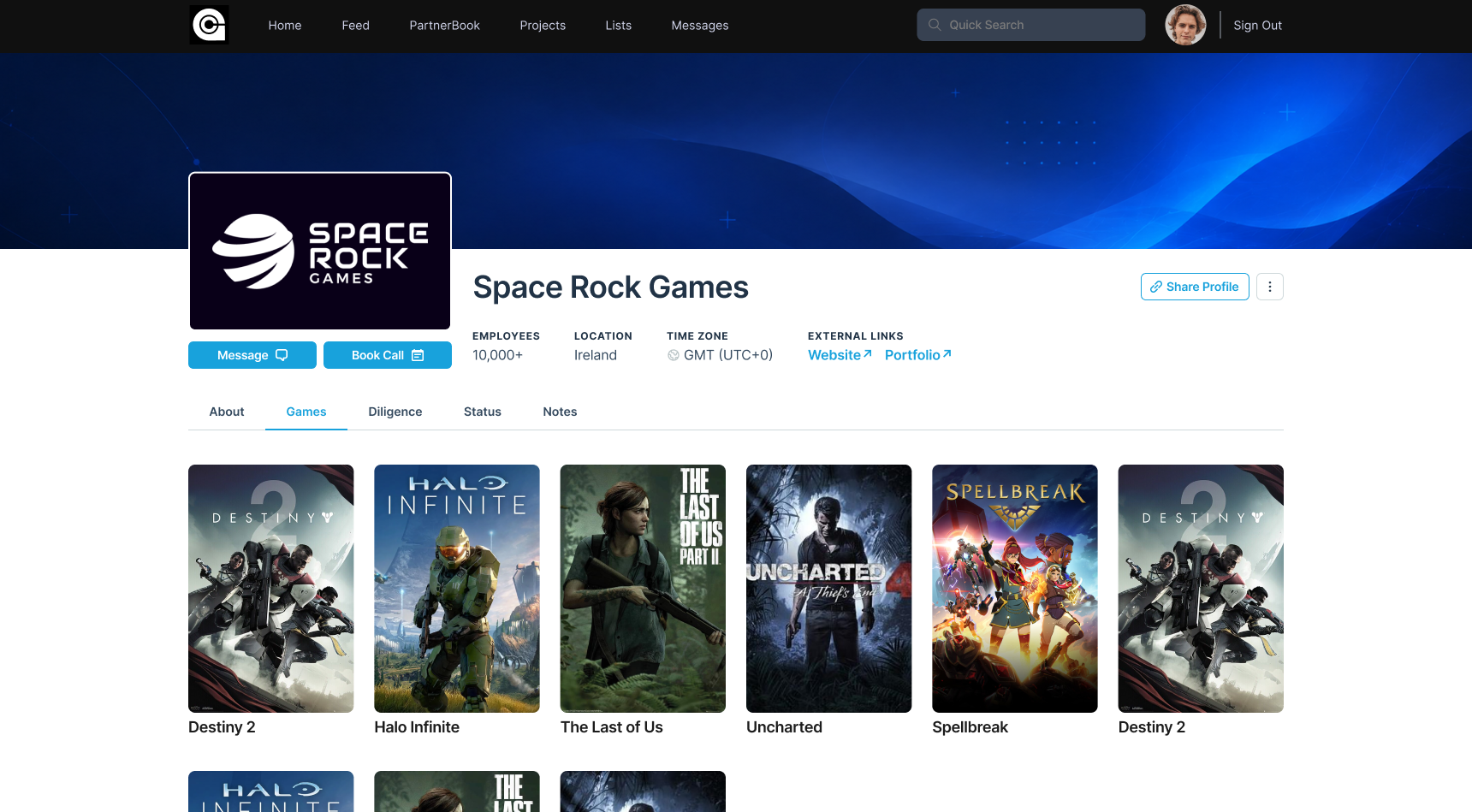Click the Spellbreak title text
Image resolution: width=1472 pixels, height=812 pixels.
(970, 727)
